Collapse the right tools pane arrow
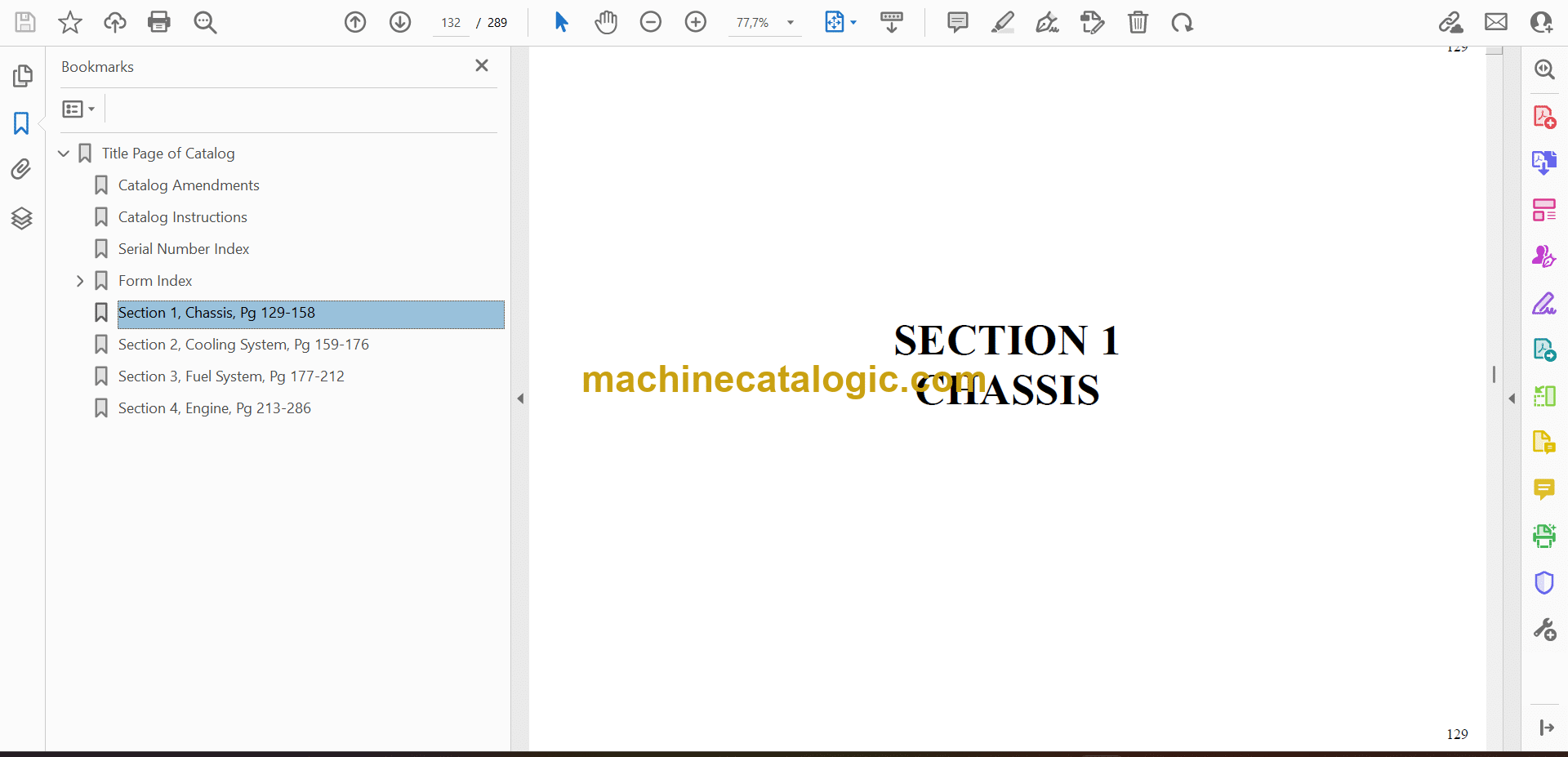This screenshot has height=757, width=1568. pyautogui.click(x=1512, y=399)
